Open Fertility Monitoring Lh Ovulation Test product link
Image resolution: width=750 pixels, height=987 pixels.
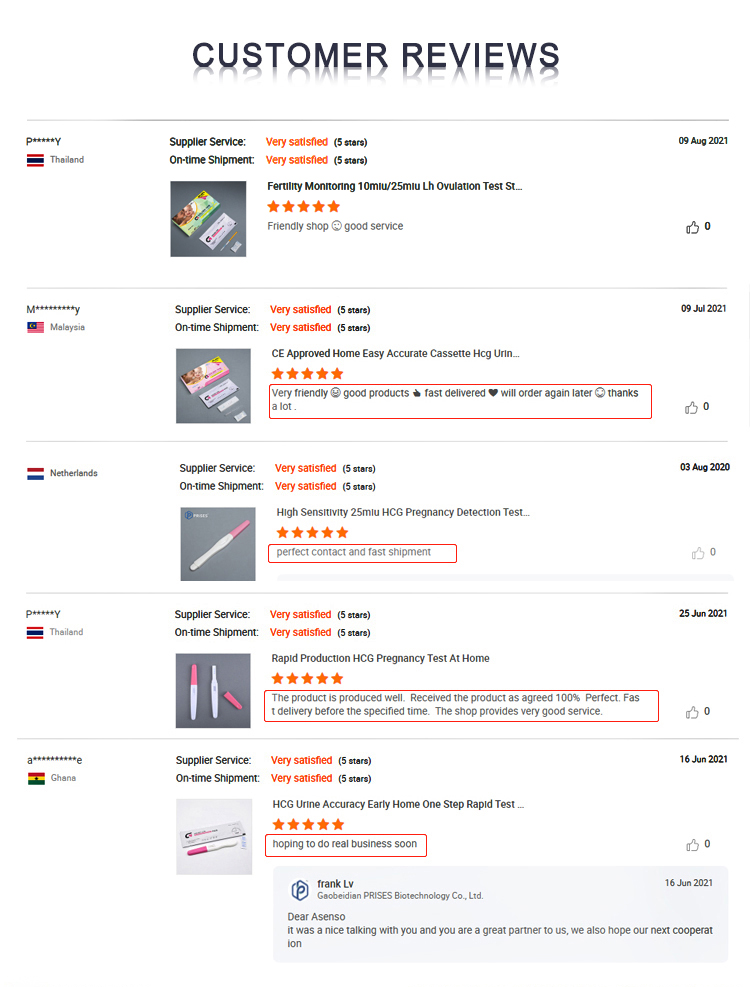click(x=394, y=186)
